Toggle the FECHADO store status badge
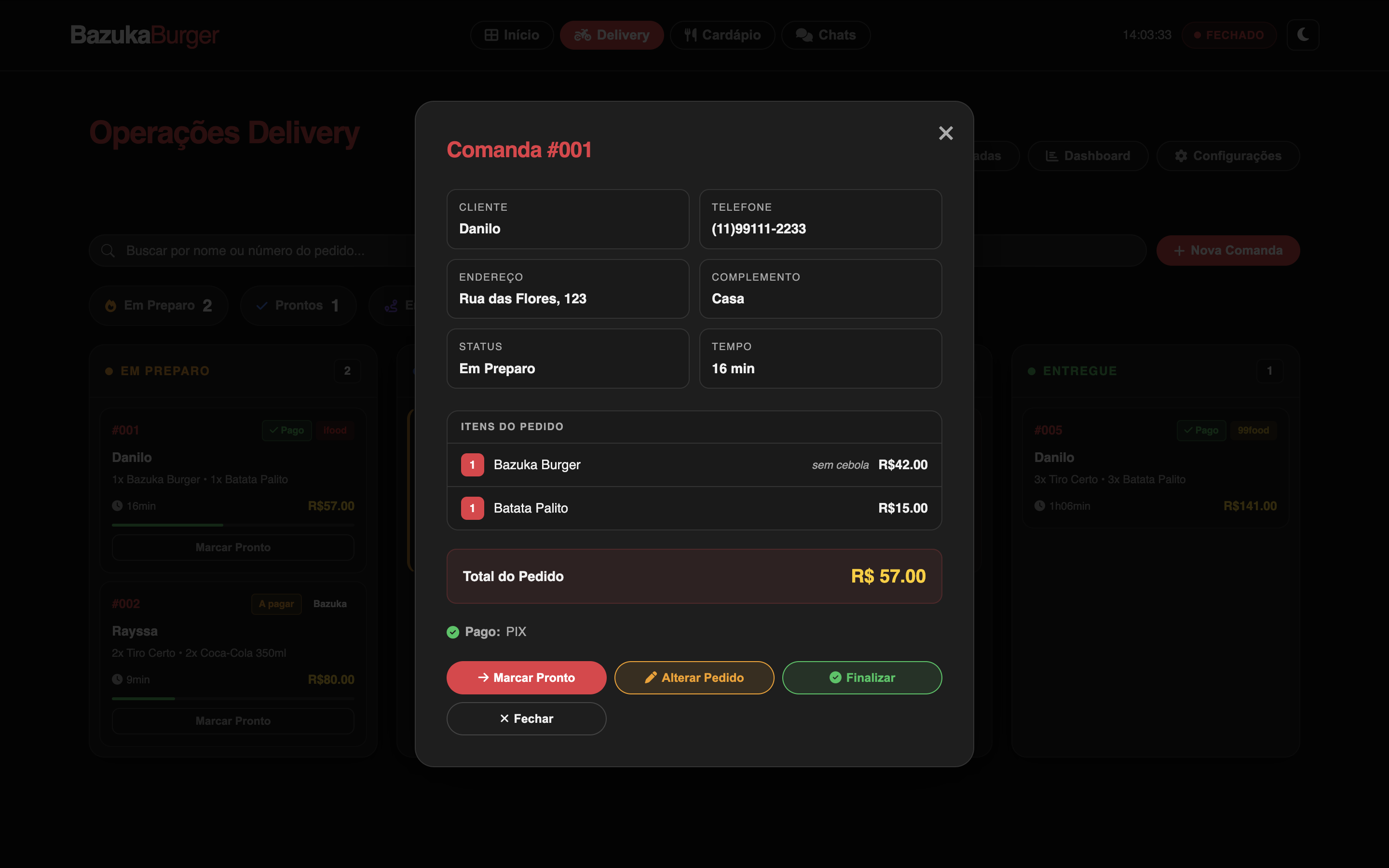Image resolution: width=1389 pixels, height=868 pixels. tap(1229, 35)
